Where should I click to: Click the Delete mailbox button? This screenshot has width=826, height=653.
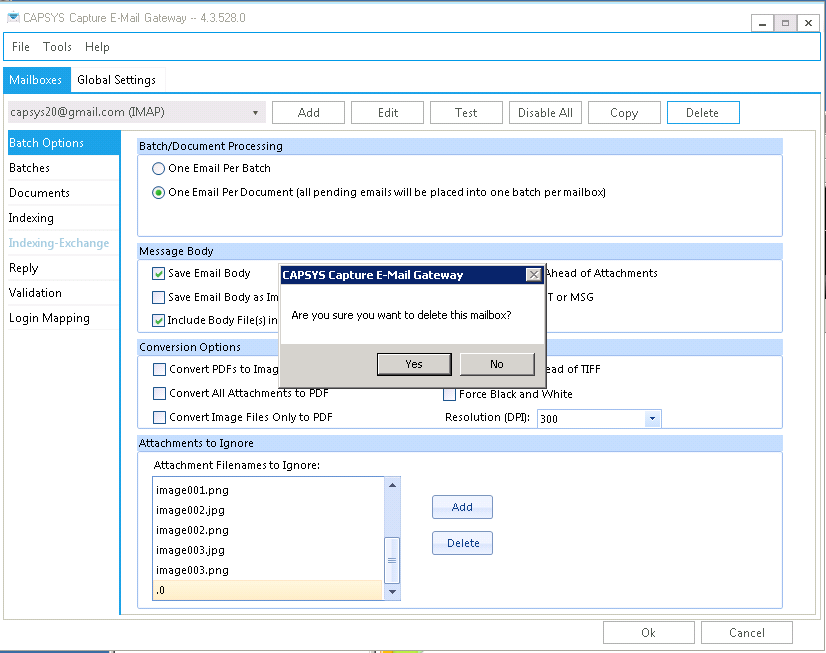703,113
